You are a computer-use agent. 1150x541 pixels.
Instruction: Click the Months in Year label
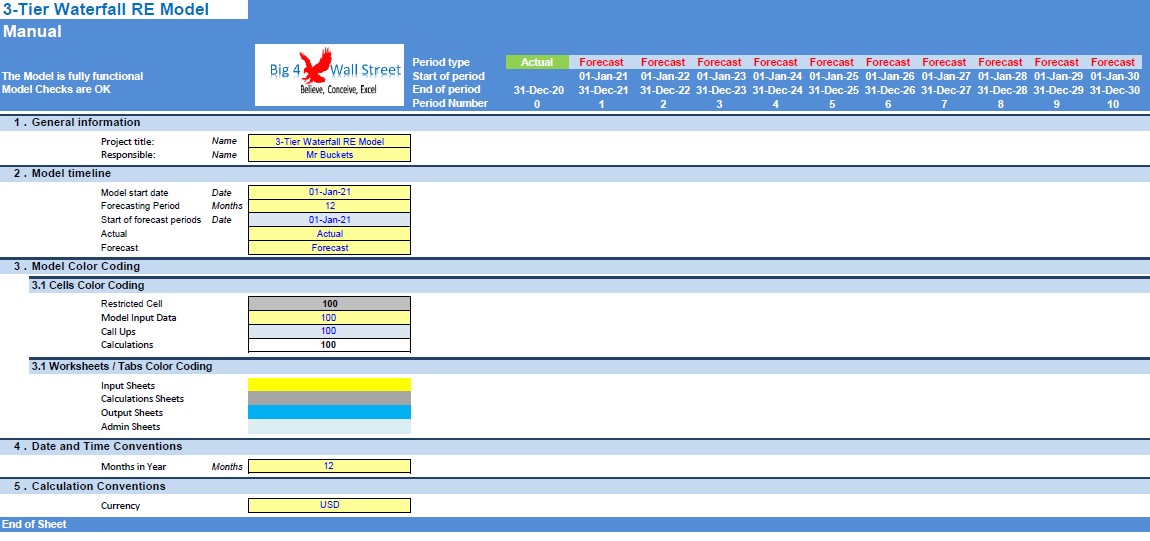click(133, 466)
